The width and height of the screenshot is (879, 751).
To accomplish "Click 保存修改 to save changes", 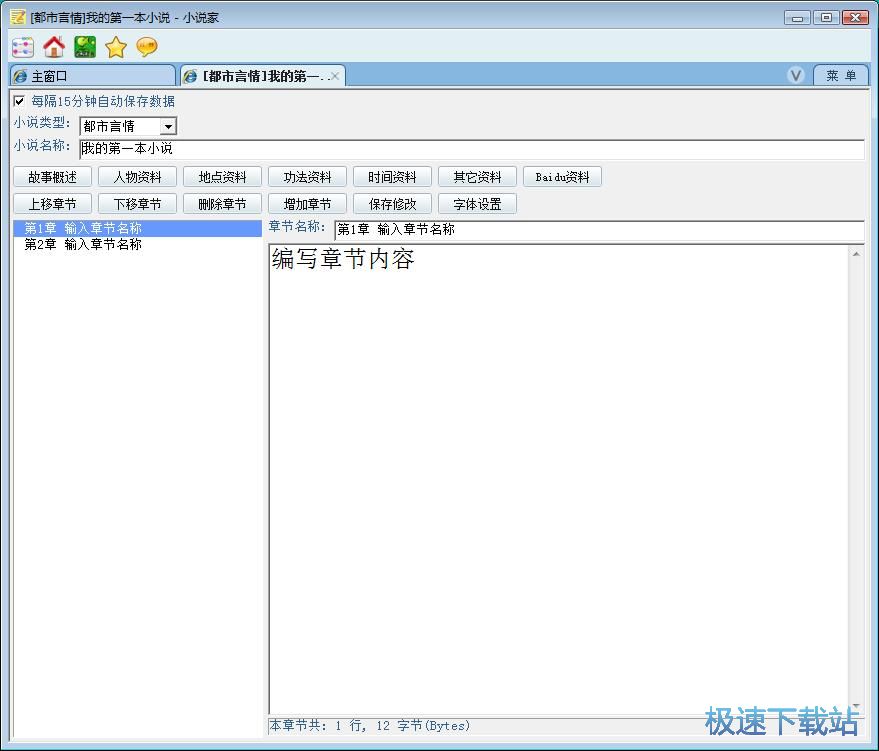I will 392,204.
